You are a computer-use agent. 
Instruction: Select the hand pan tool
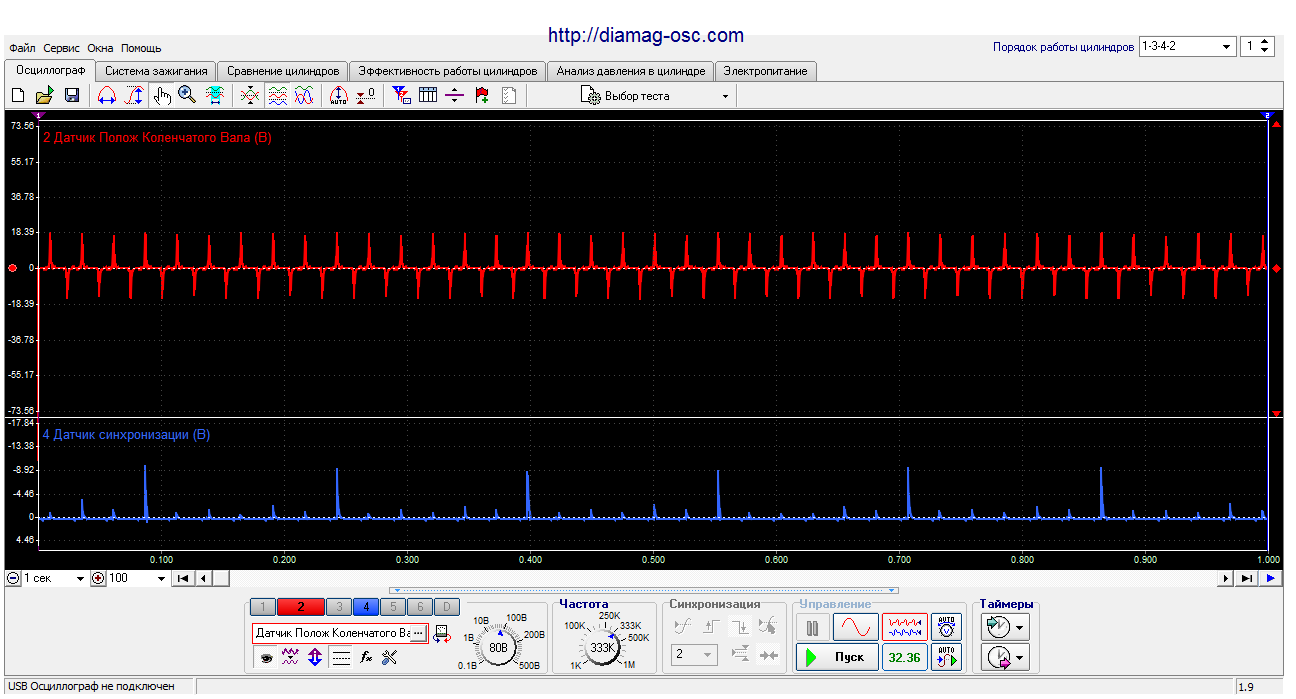(x=162, y=96)
